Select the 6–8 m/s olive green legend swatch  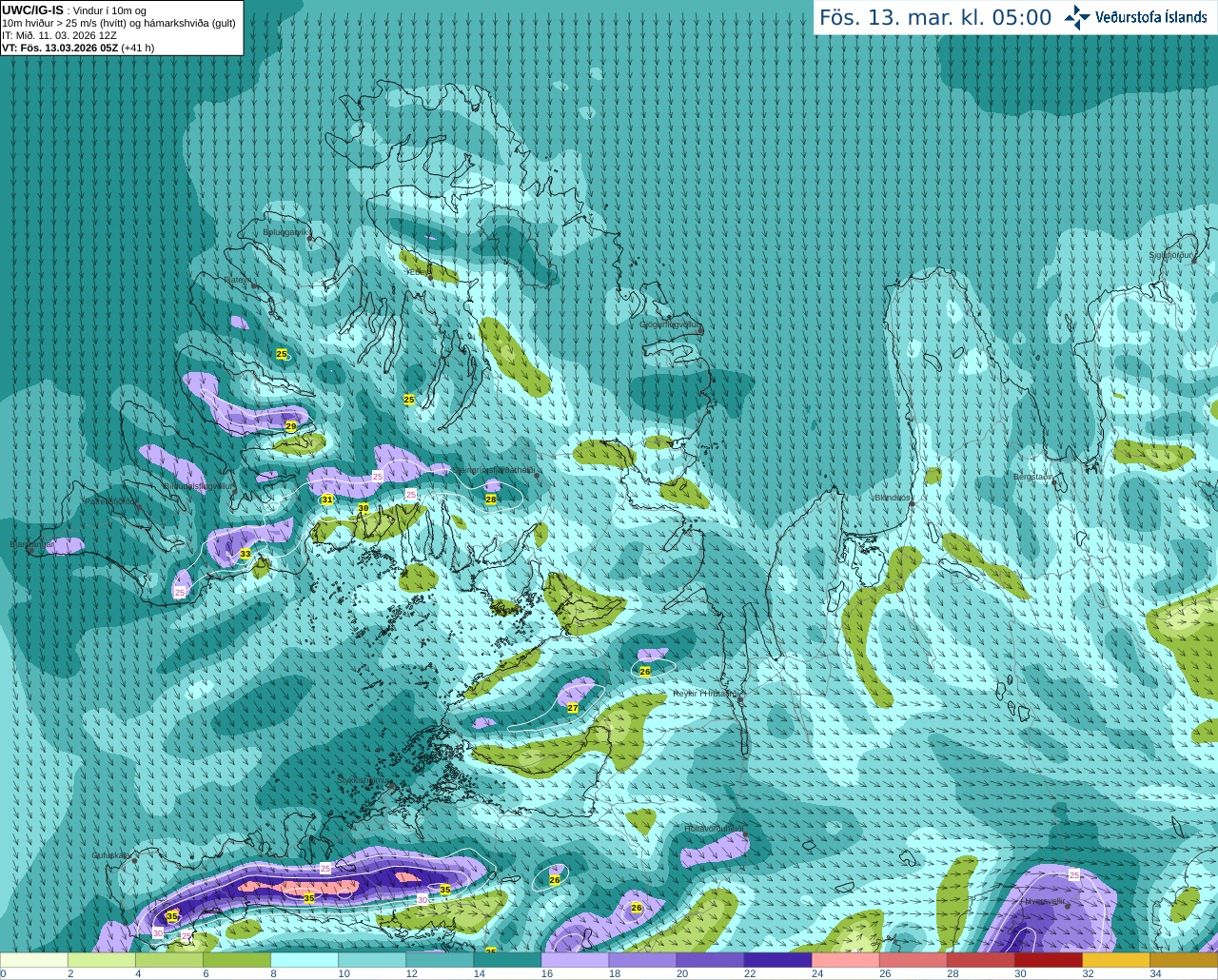pyautogui.click(x=237, y=960)
